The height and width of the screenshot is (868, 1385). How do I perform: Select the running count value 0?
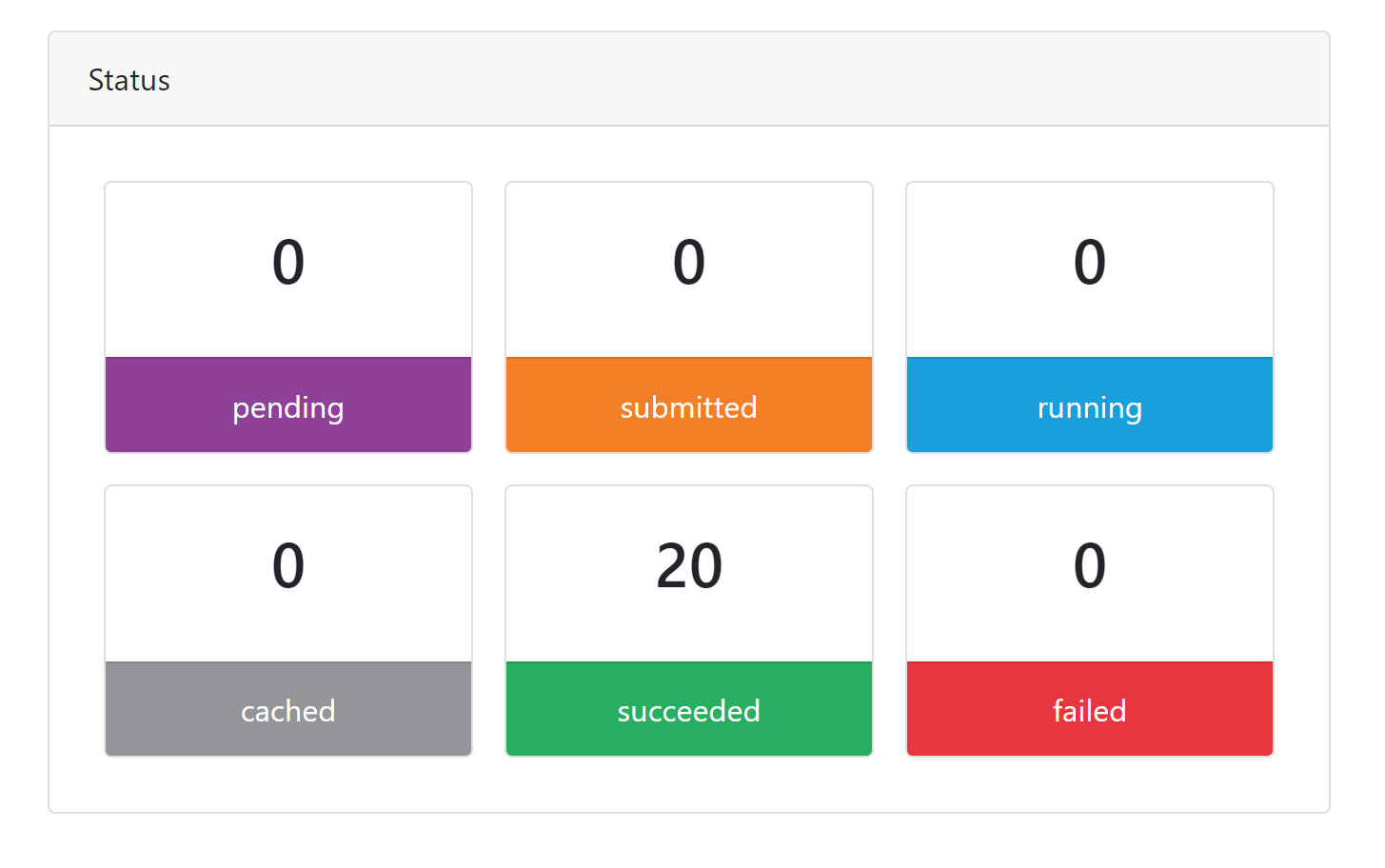(1090, 263)
